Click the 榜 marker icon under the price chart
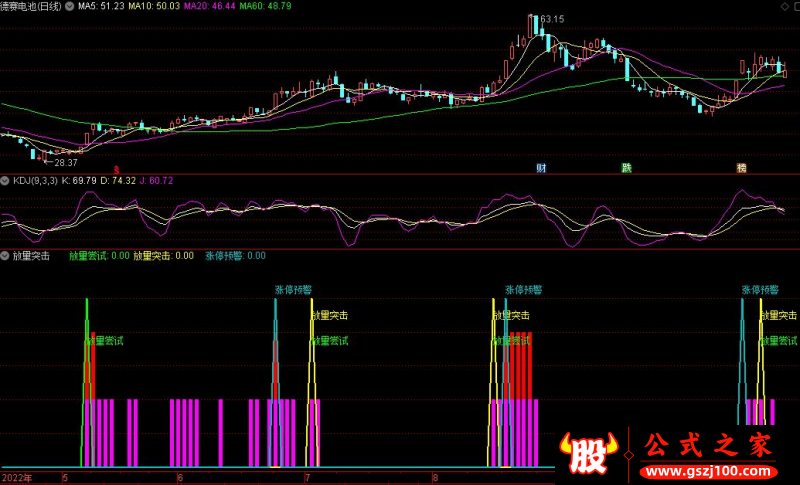 tap(741, 168)
